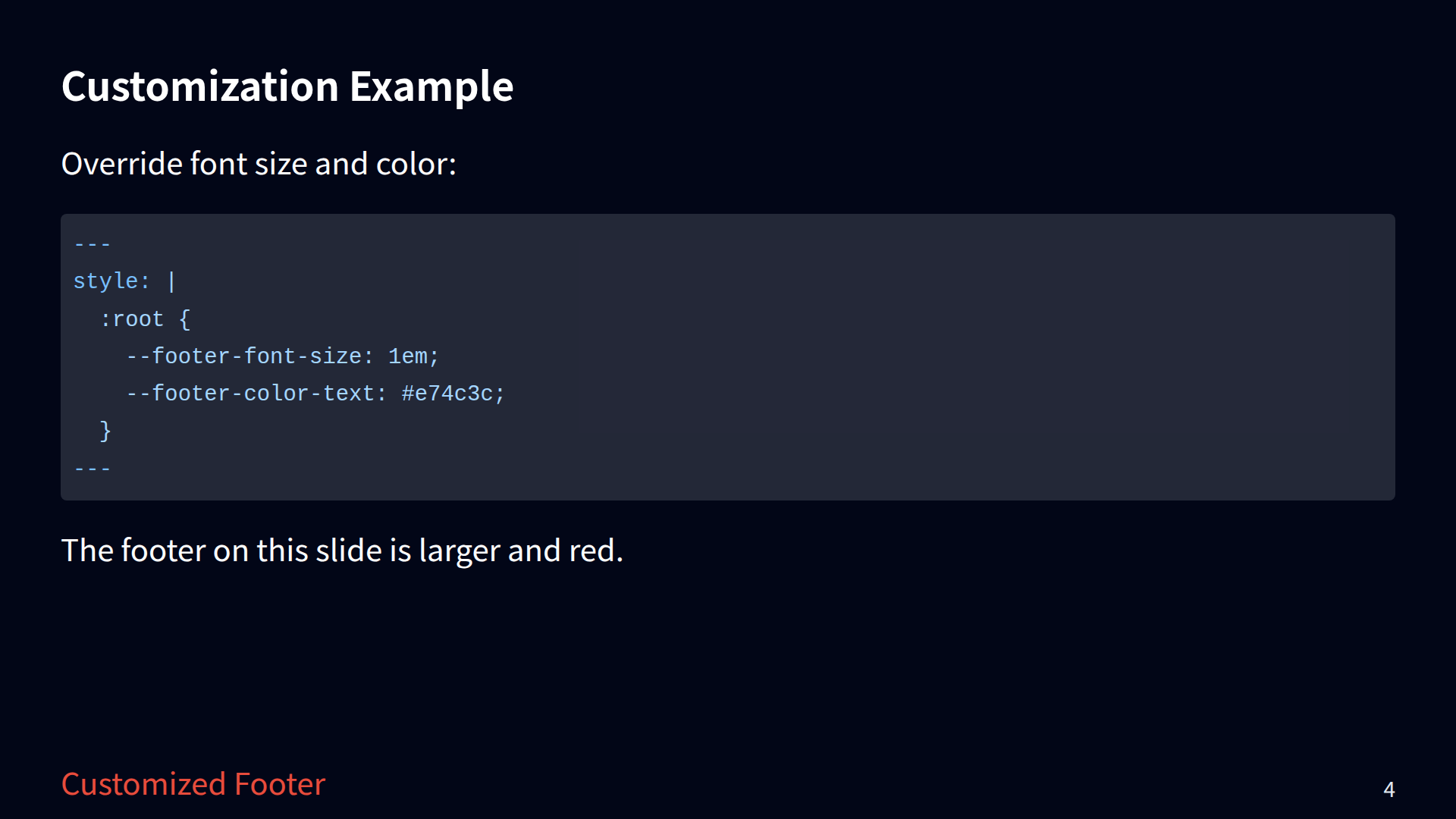Click the red "Customized Footer" text
1456x819 pixels.
click(193, 784)
